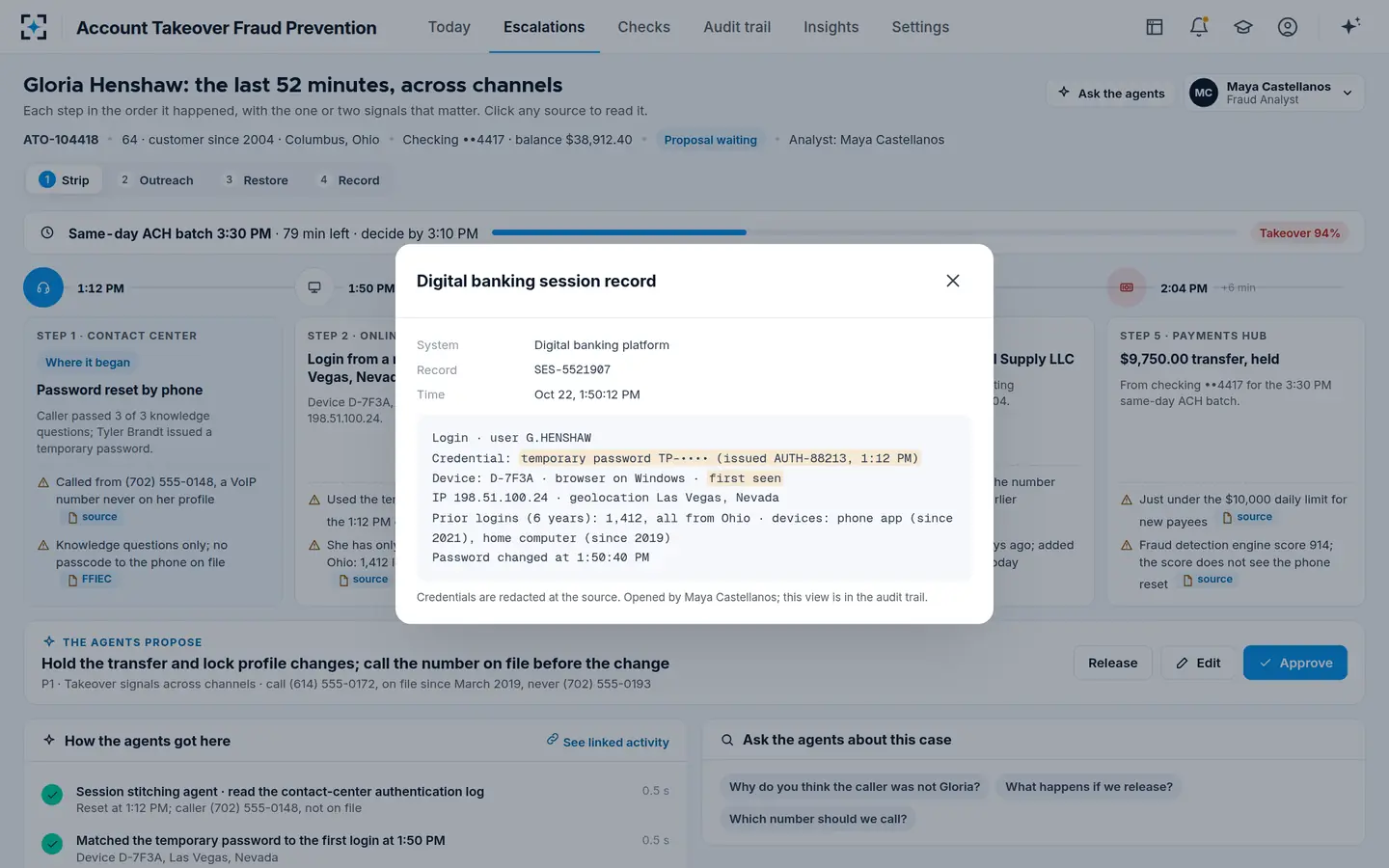Viewport: 1389px width, 868px height.
Task: Click record ID "SES-5521907" in the dialog
Action: [572, 369]
